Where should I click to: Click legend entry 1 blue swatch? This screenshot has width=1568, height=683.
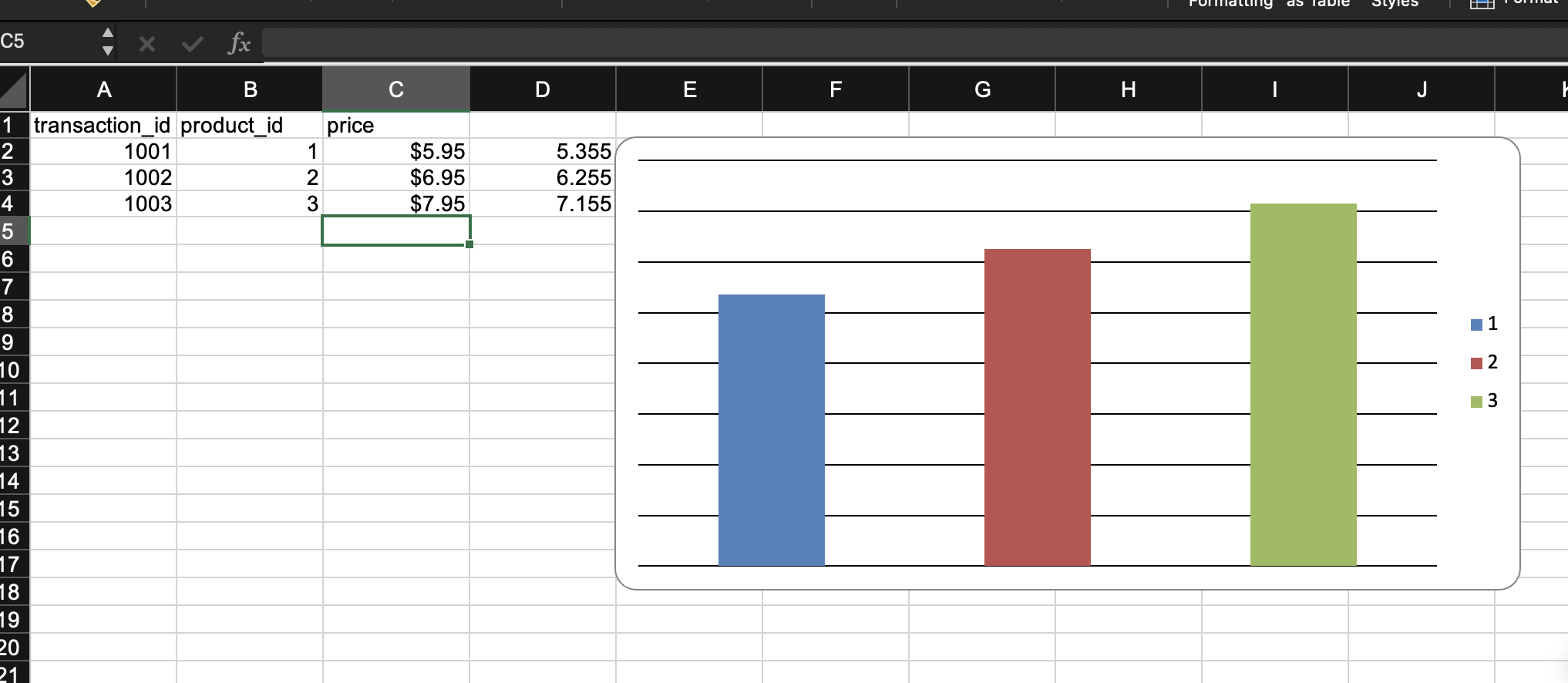point(1476,325)
